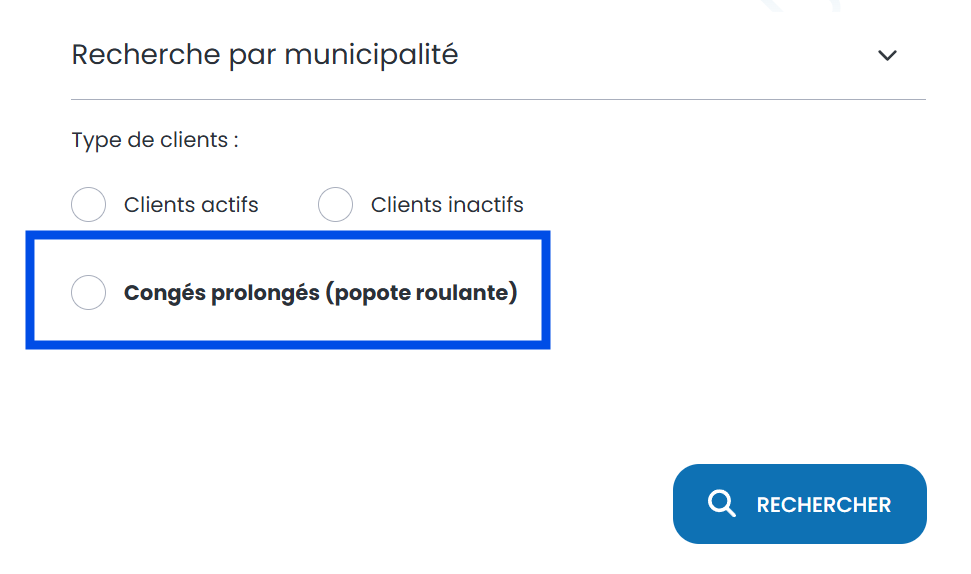Expand the Recherche par municipalité chevron
Image resolution: width=971 pixels, height=574 pixels.
click(887, 55)
